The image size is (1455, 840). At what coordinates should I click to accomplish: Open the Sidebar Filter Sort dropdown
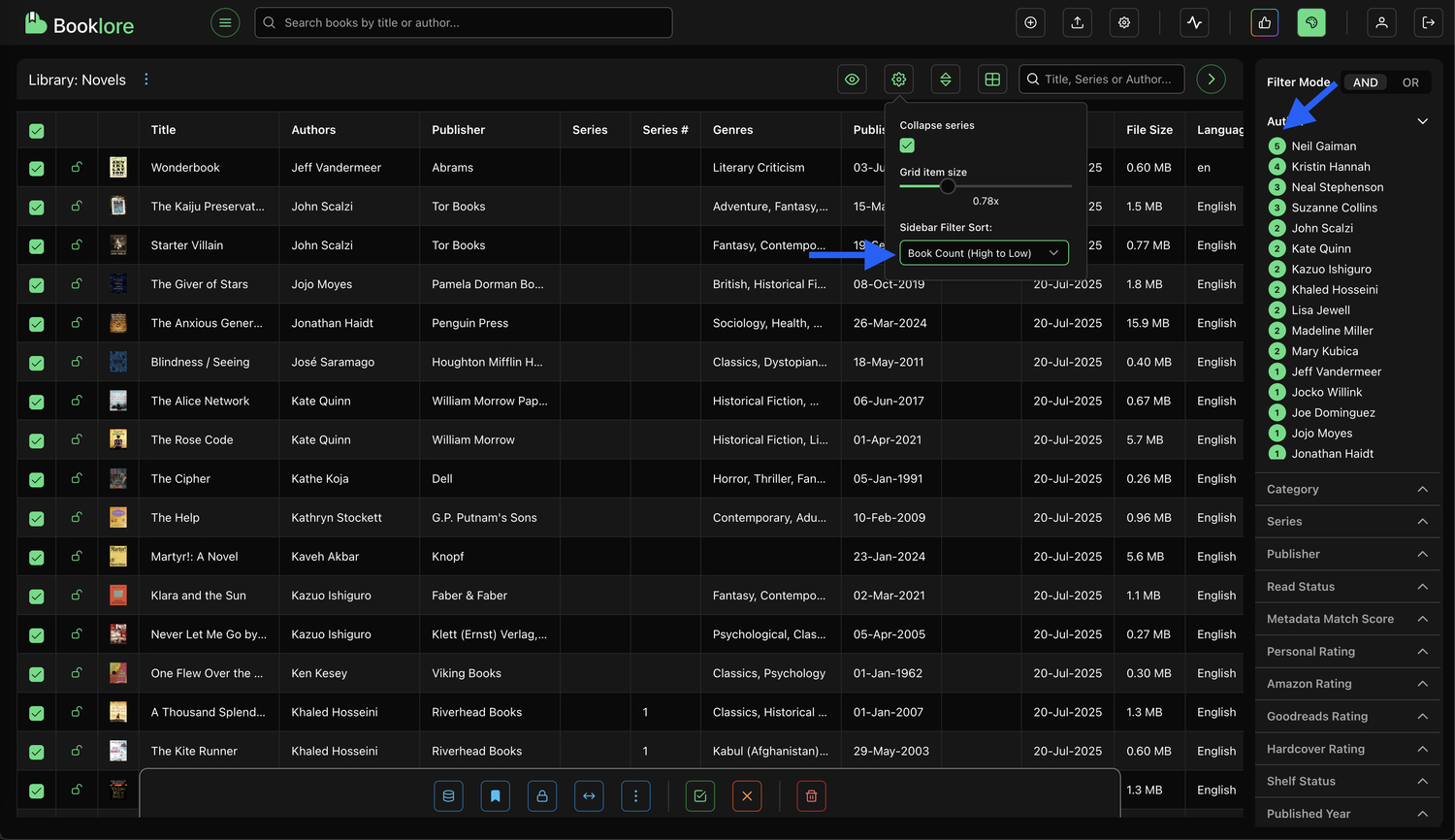click(984, 252)
